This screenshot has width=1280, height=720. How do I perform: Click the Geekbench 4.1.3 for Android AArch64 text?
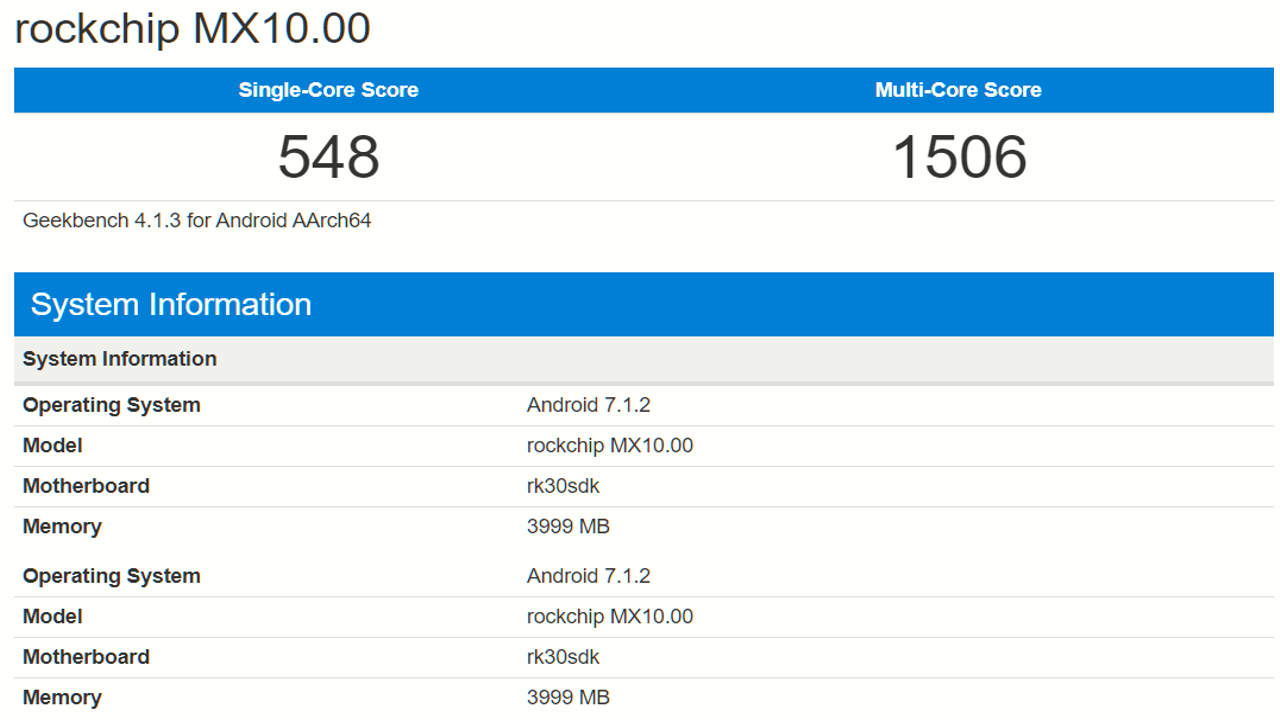click(197, 220)
